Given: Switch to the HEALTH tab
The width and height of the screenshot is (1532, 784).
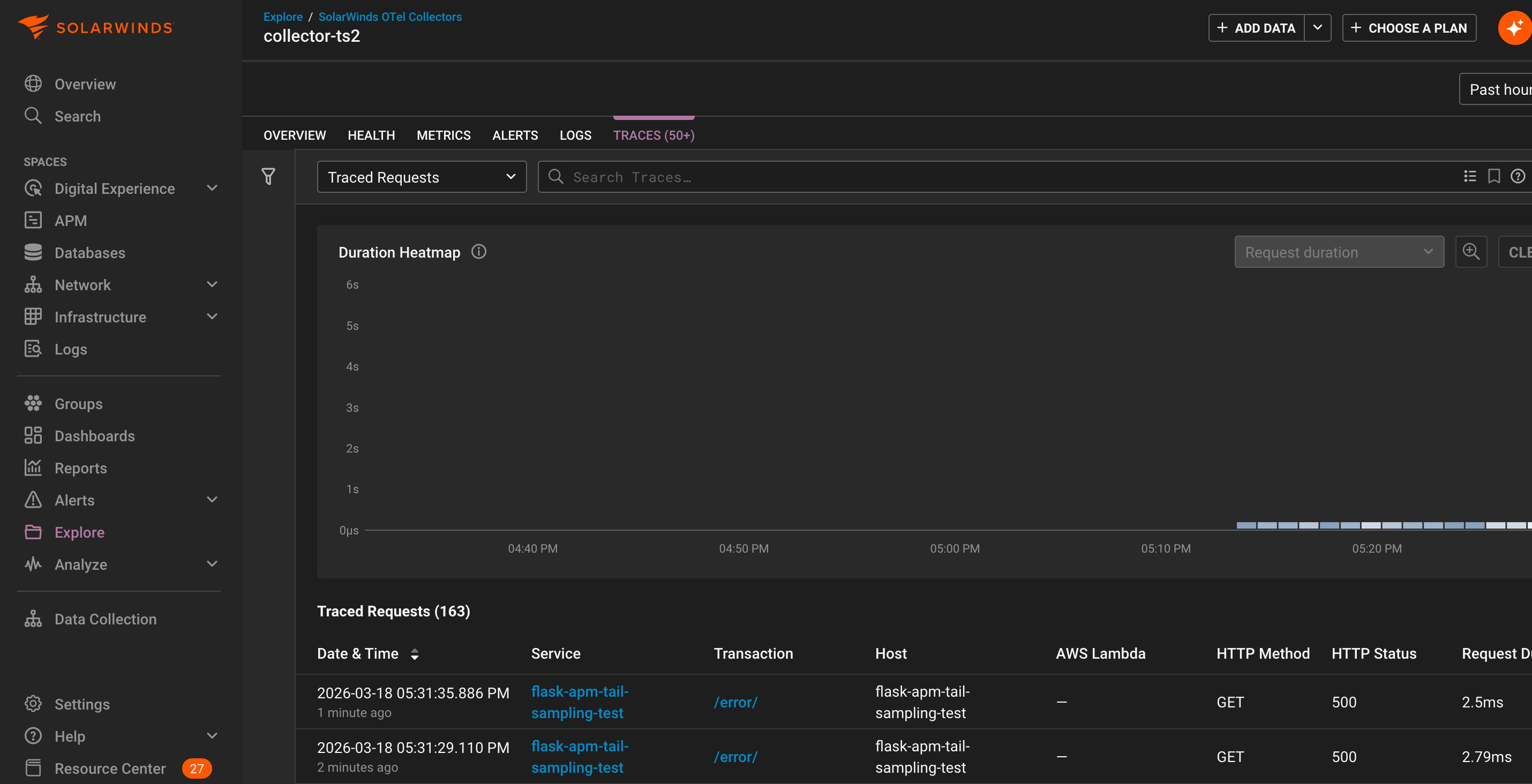Looking at the screenshot, I should tap(371, 135).
